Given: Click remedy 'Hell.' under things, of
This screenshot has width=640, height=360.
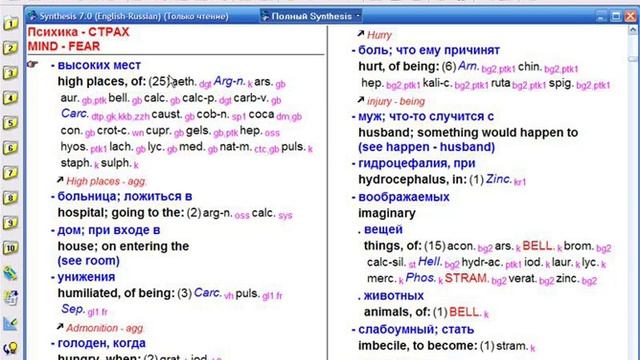Looking at the screenshot, I should 430,262.
